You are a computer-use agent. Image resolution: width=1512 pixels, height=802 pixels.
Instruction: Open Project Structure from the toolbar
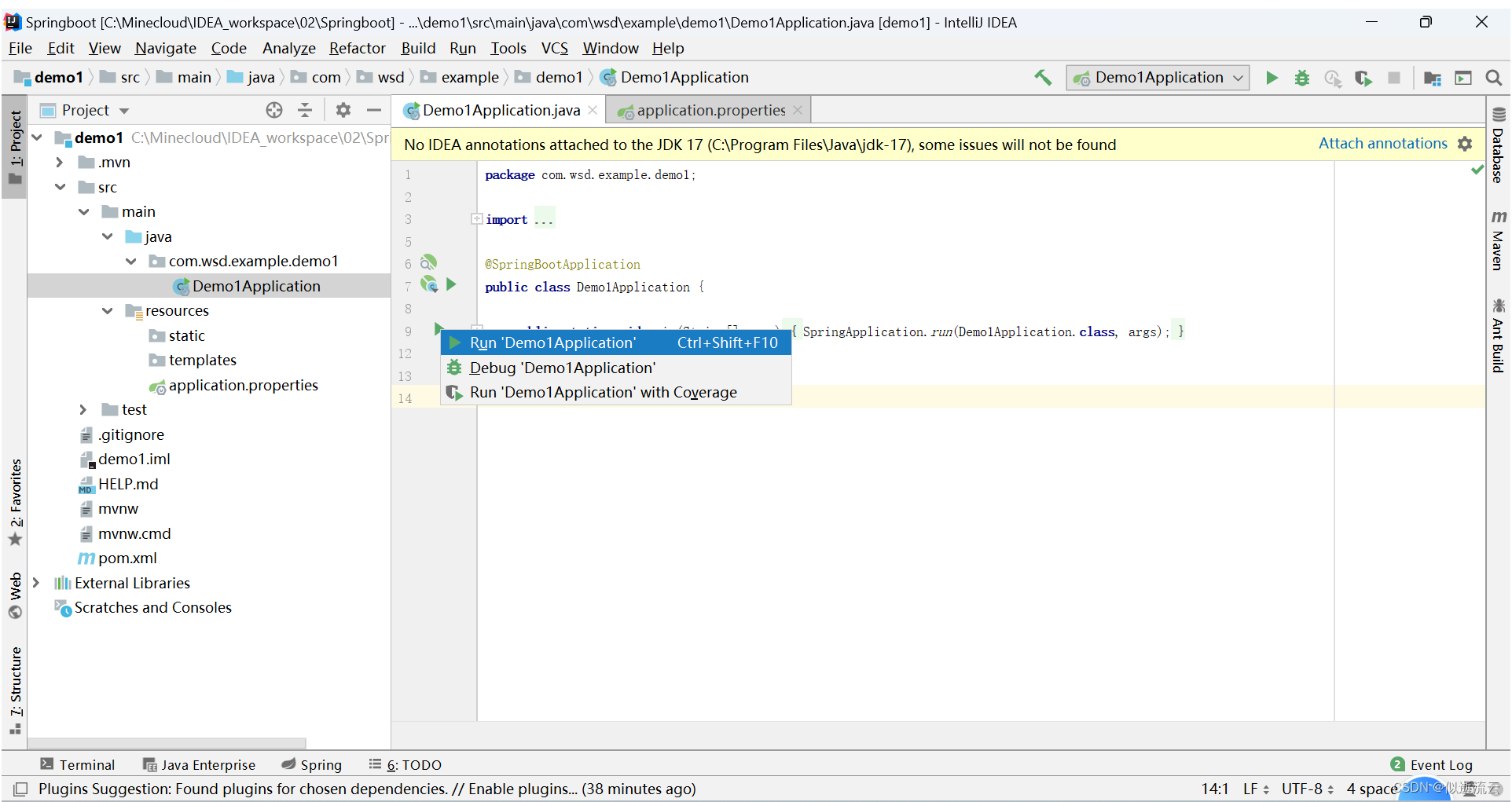pyautogui.click(x=1433, y=78)
